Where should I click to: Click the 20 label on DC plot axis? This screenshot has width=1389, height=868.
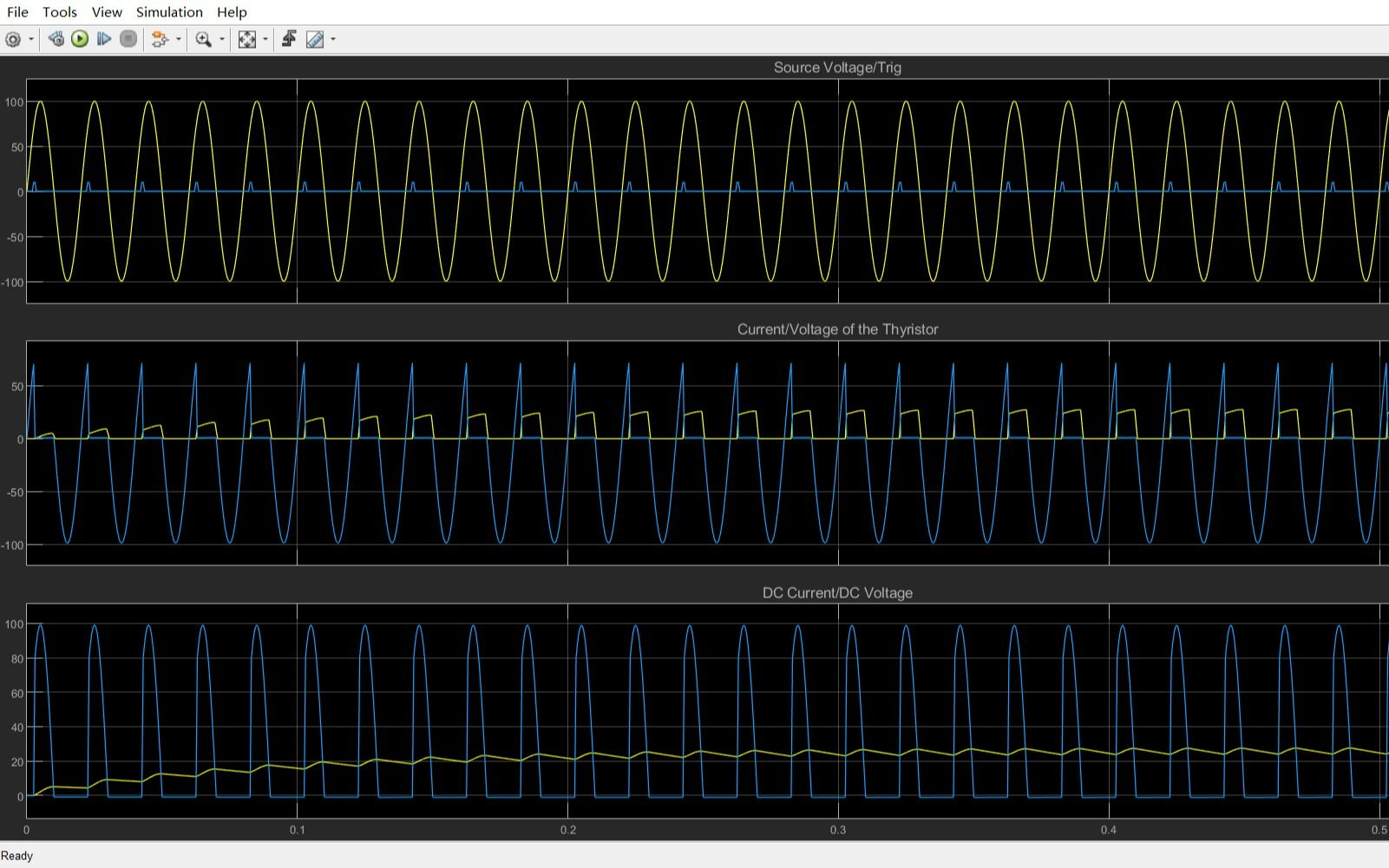tap(17, 762)
